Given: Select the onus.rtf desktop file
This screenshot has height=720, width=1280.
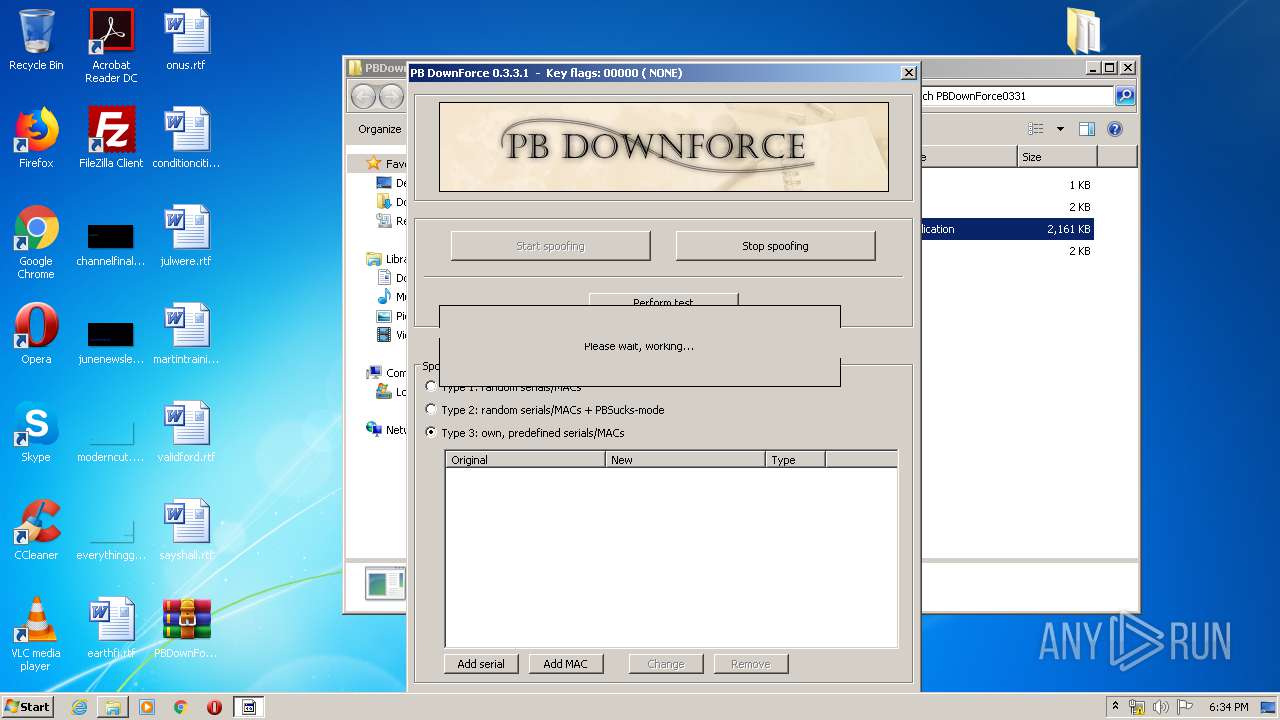Looking at the screenshot, I should [x=186, y=40].
